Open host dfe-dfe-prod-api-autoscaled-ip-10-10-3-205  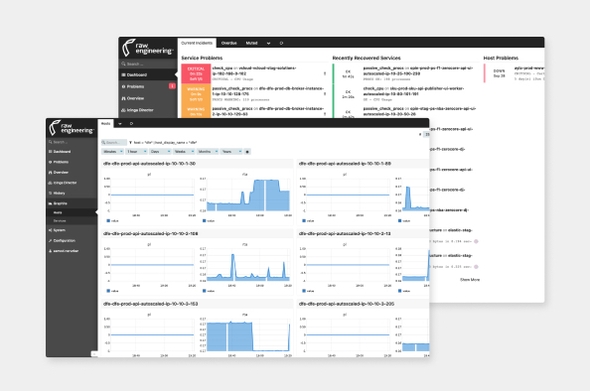(x=346, y=304)
